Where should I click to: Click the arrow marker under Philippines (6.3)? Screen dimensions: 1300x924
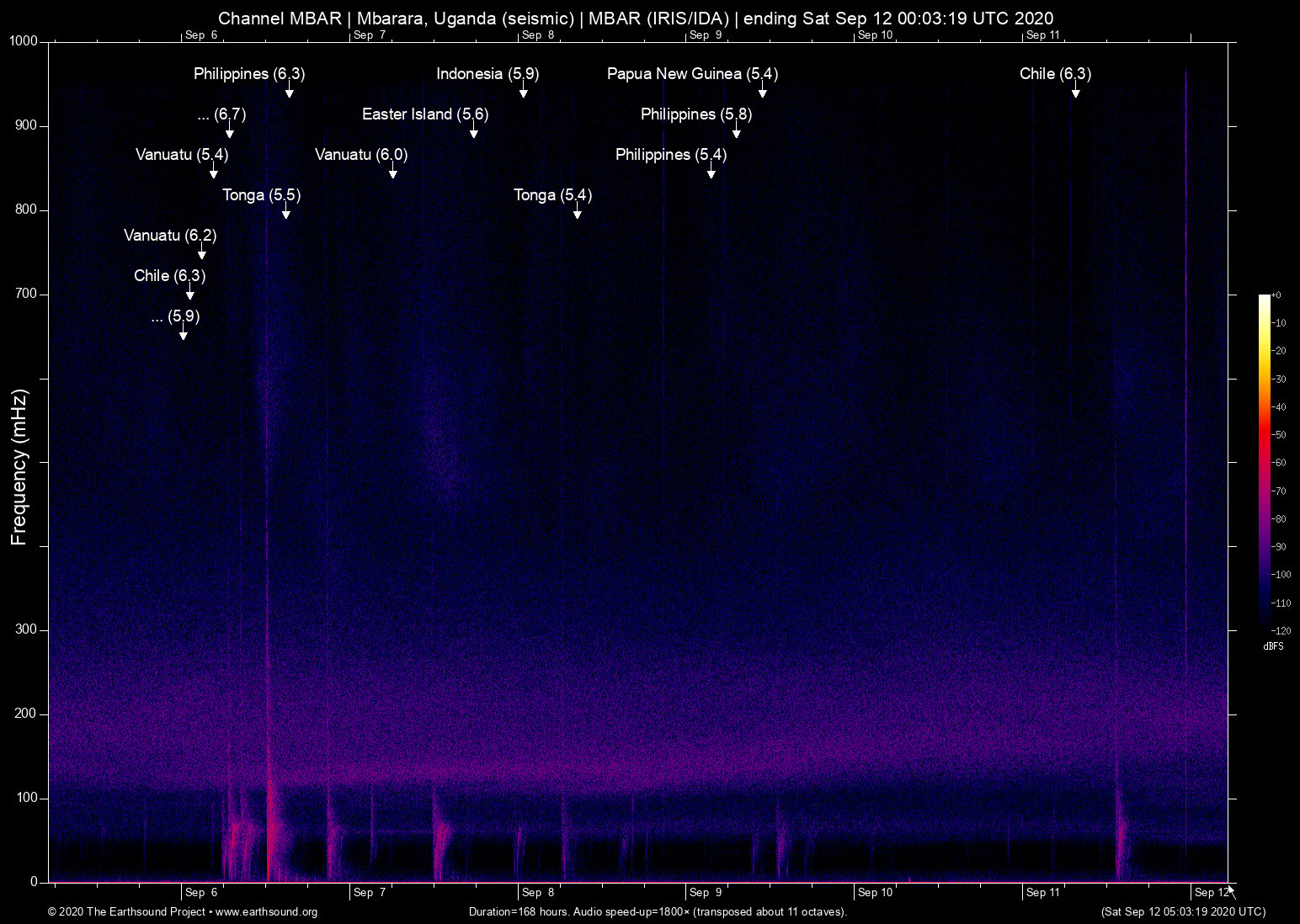click(x=289, y=91)
